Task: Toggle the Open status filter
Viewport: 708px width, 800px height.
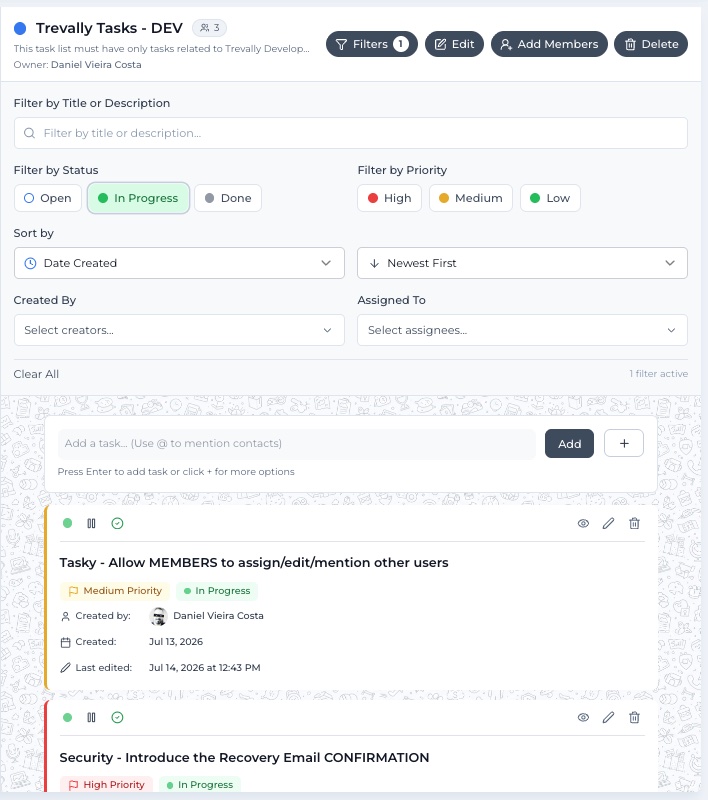Action: pos(48,198)
